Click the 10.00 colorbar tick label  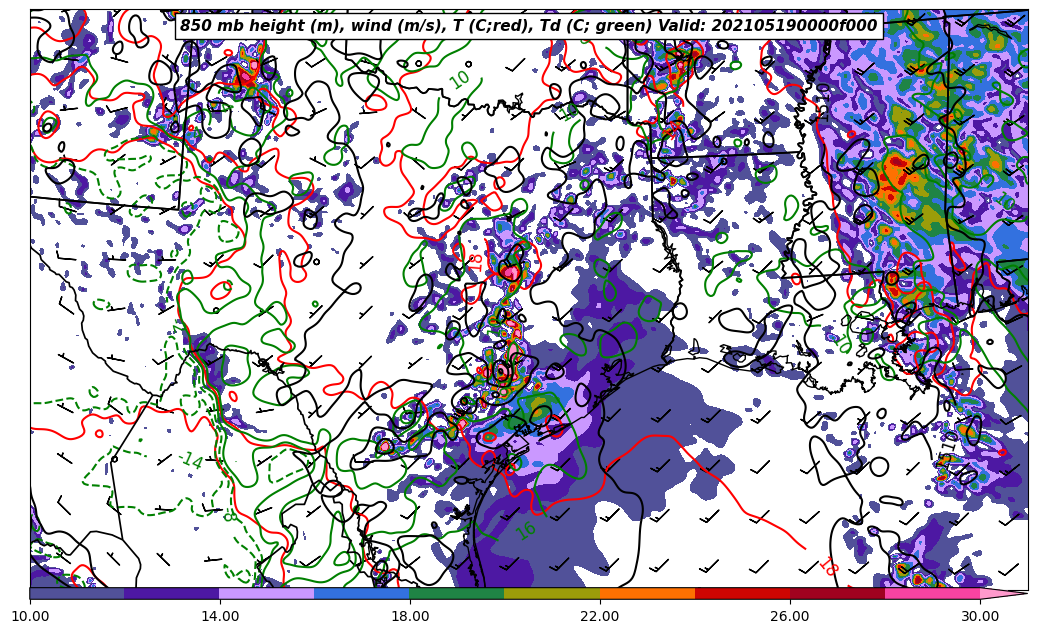(x=30, y=617)
